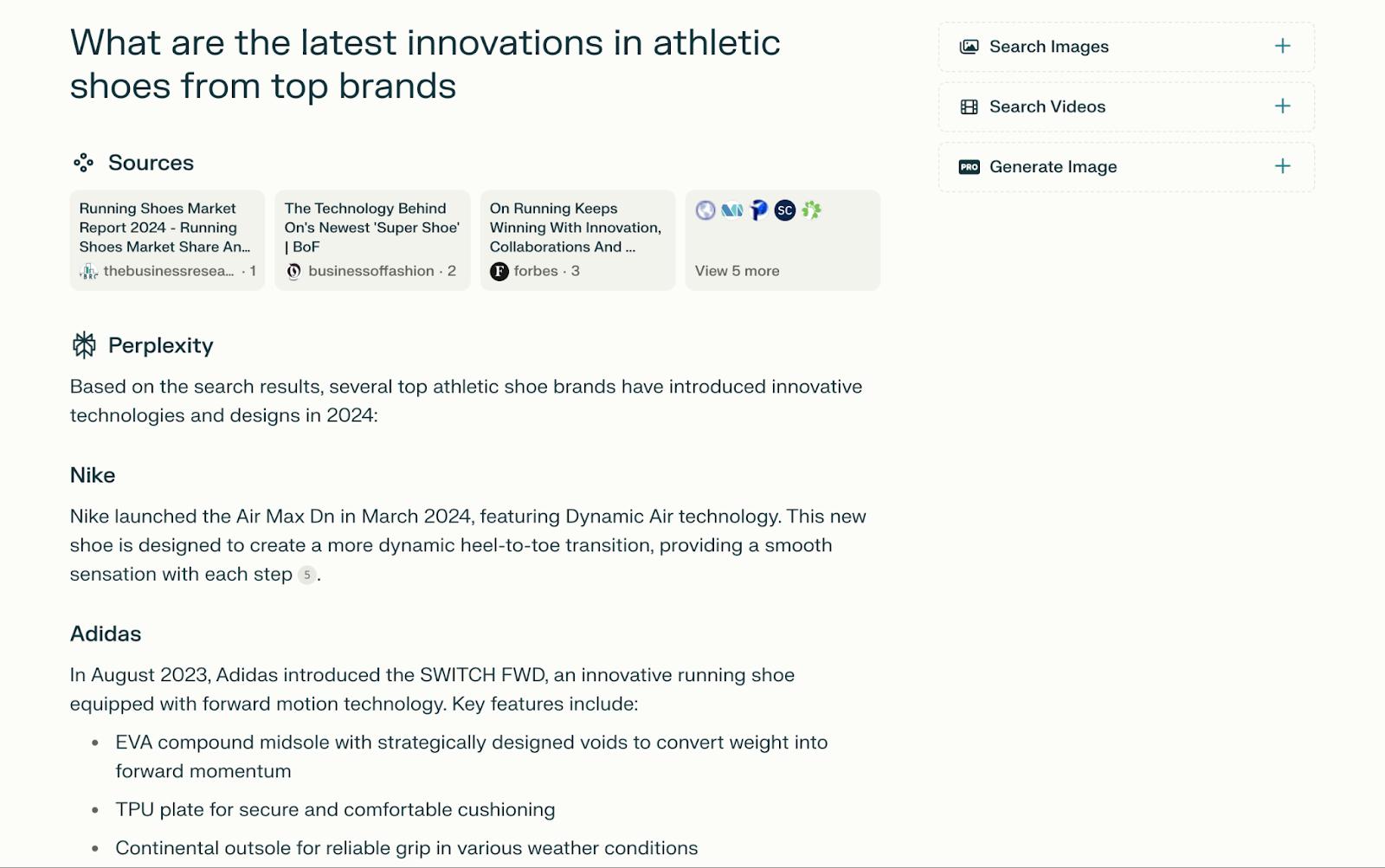Open Running Shoes Market Report source card
Screen dimensions: 1385x868
(166, 228)
